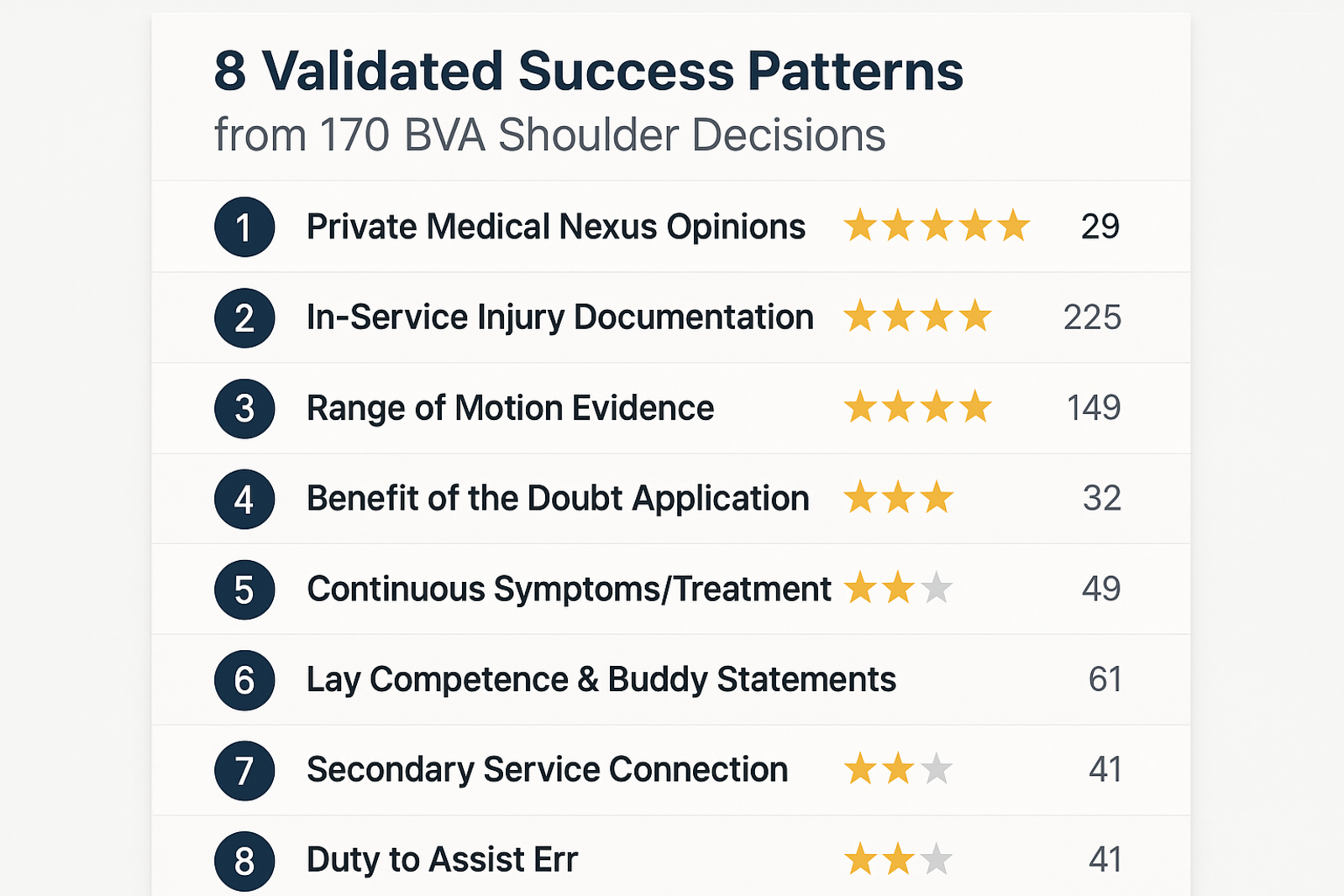
Task: Select Continuous Symptoms/Treatment entry
Action: click(x=569, y=589)
